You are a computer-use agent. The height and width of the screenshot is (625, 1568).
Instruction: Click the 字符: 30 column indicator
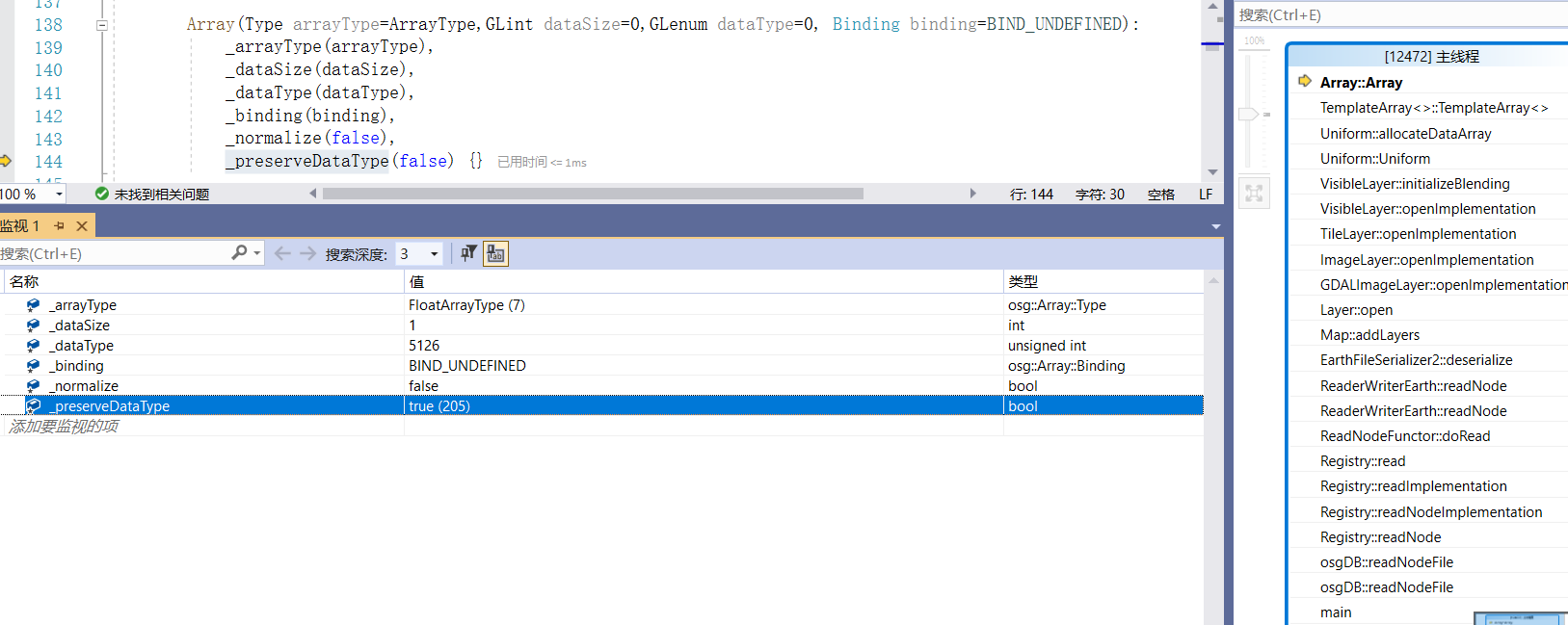(x=1100, y=195)
